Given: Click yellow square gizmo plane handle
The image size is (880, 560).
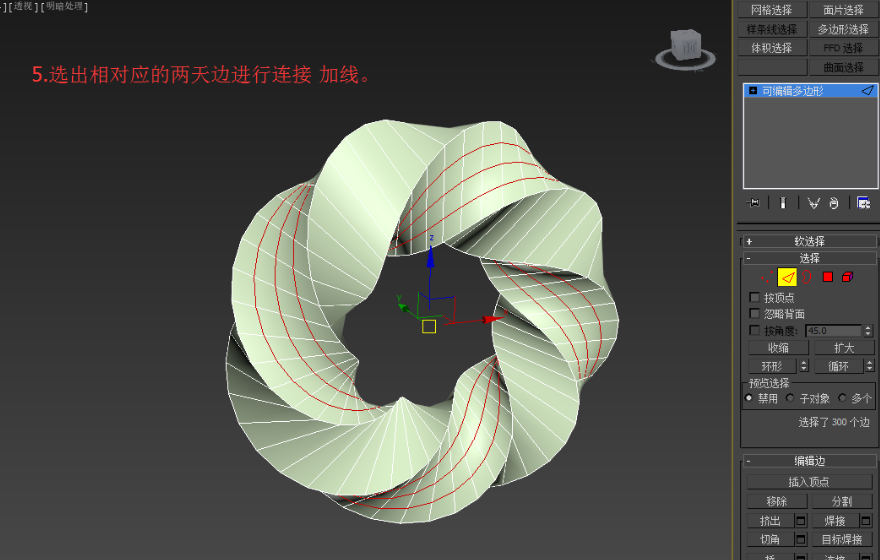Looking at the screenshot, I should coord(429,327).
